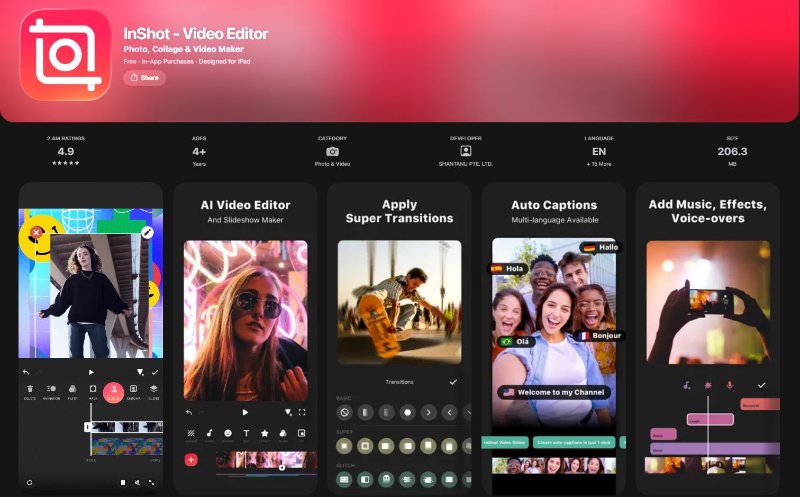Click the 'InShot Video Editor' green caption chip
The image size is (800, 497).
point(505,442)
